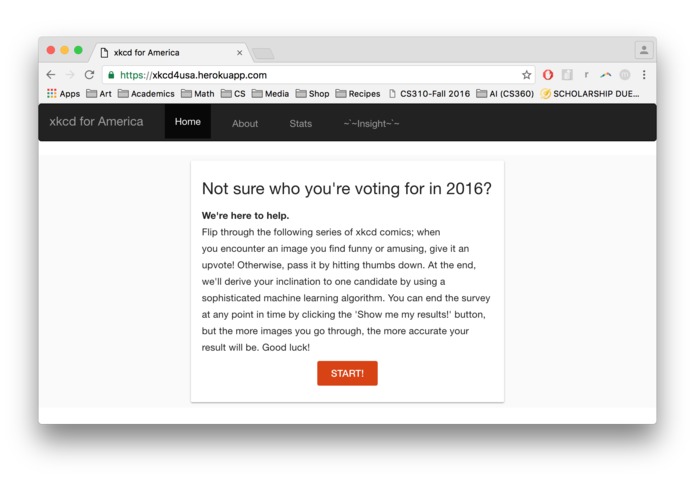Click the green lock security icon
The height and width of the screenshot is (494, 695).
[x=111, y=75]
